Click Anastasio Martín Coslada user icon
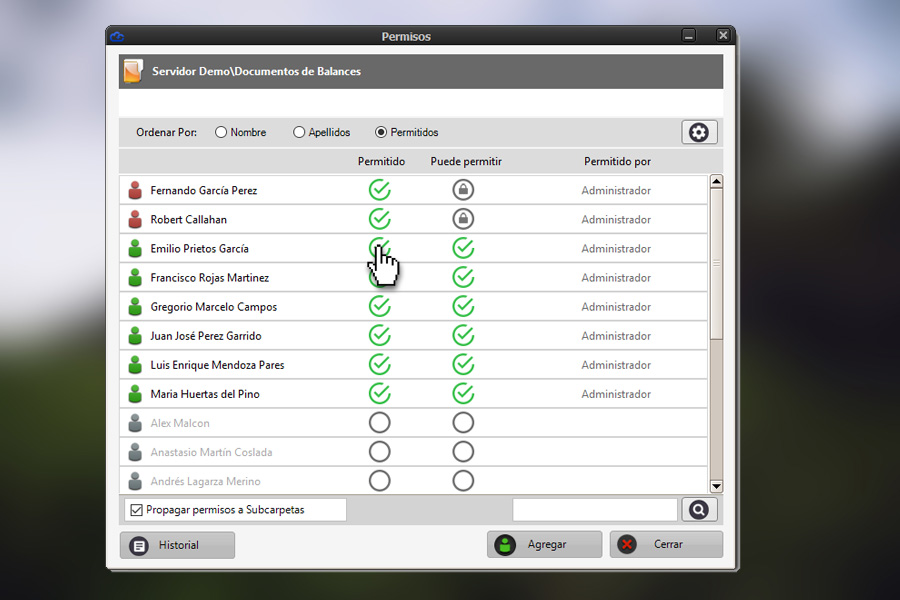The image size is (900, 600). tap(135, 452)
